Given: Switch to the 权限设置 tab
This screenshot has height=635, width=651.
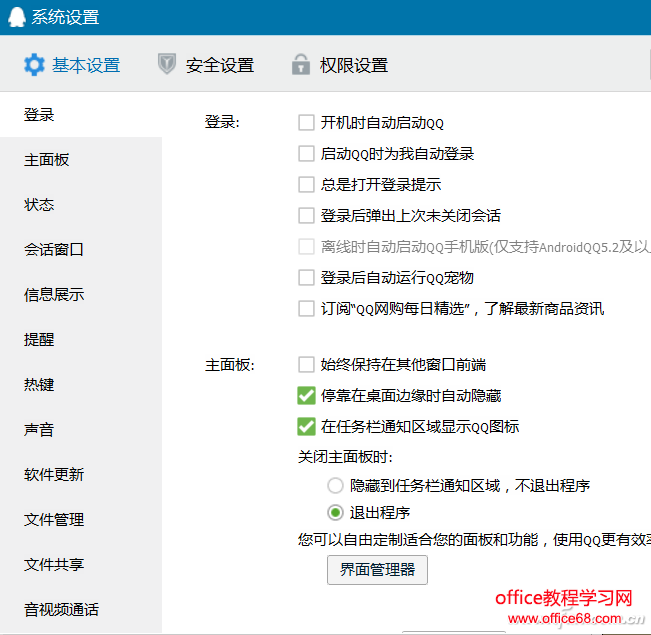Looking at the screenshot, I should click(x=340, y=65).
